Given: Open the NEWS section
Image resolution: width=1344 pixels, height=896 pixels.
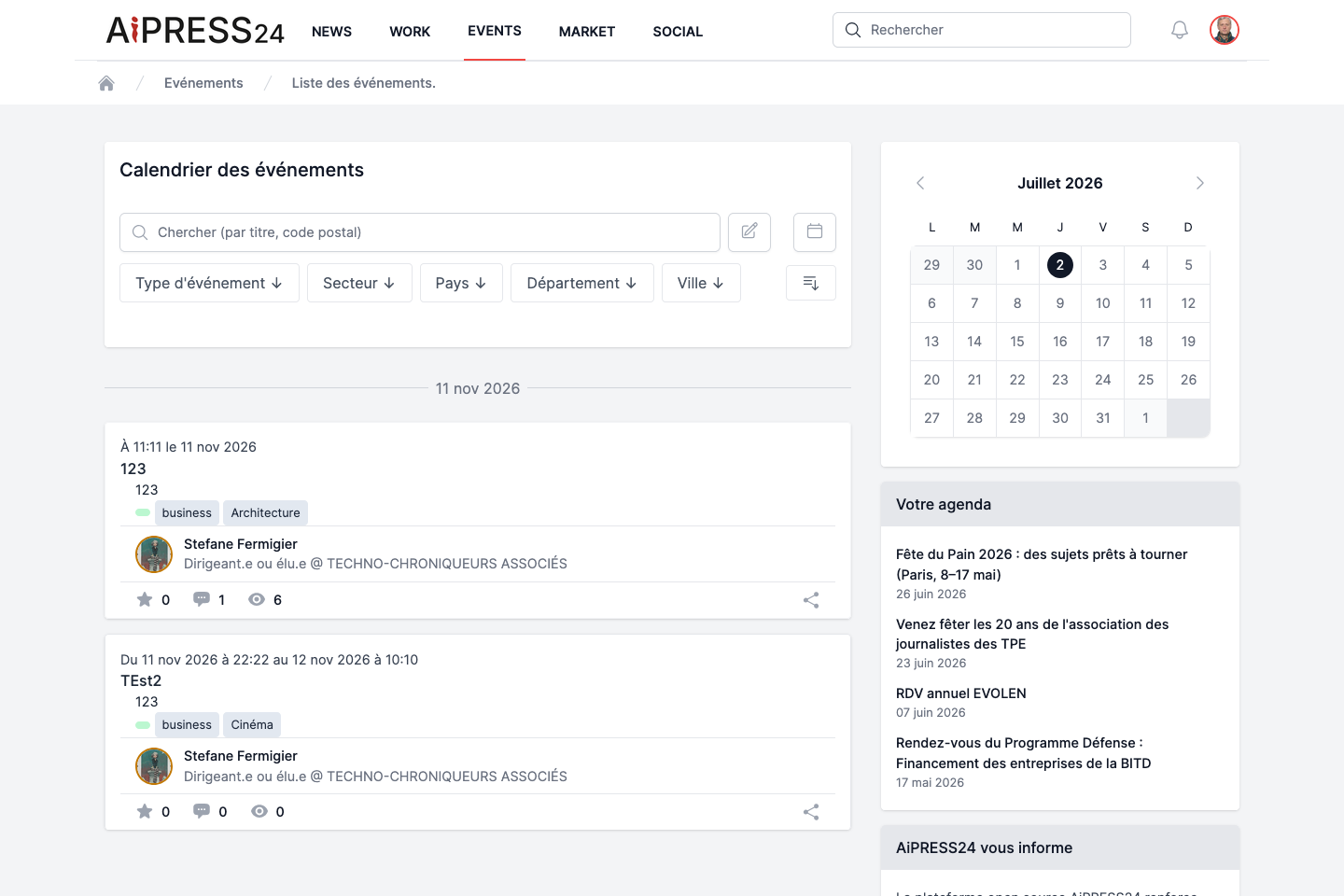Looking at the screenshot, I should coord(331,32).
